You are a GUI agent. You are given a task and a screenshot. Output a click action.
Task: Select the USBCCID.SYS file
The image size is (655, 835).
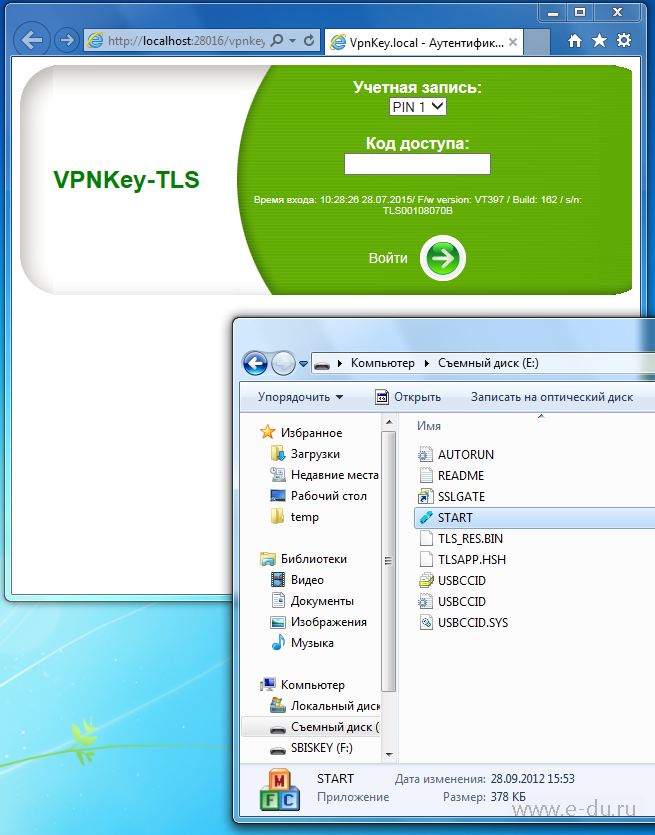tap(473, 623)
